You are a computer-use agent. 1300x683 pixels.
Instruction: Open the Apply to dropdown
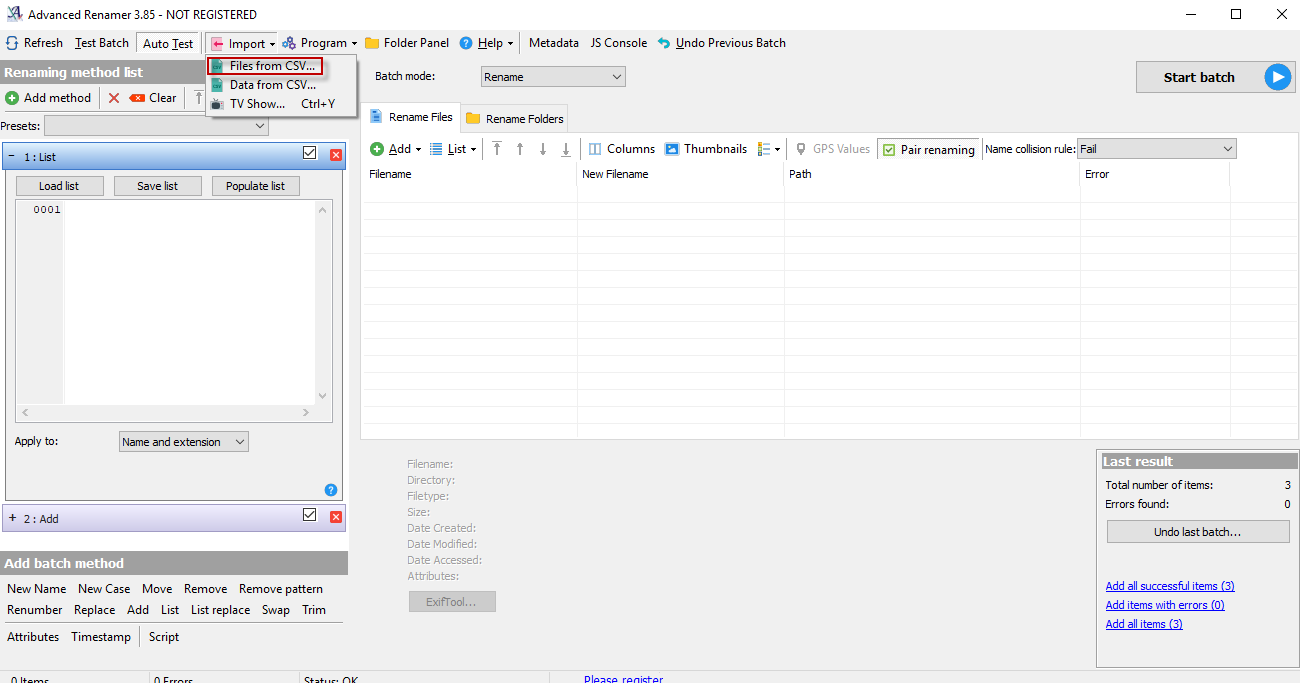pos(184,442)
